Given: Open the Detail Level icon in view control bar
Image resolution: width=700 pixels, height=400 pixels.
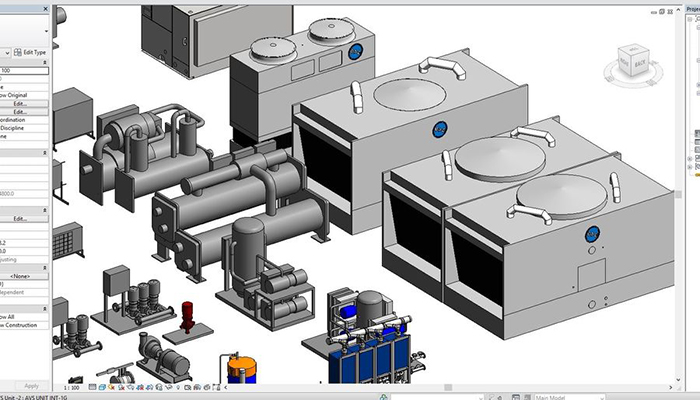Looking at the screenshot, I should [x=92, y=386].
